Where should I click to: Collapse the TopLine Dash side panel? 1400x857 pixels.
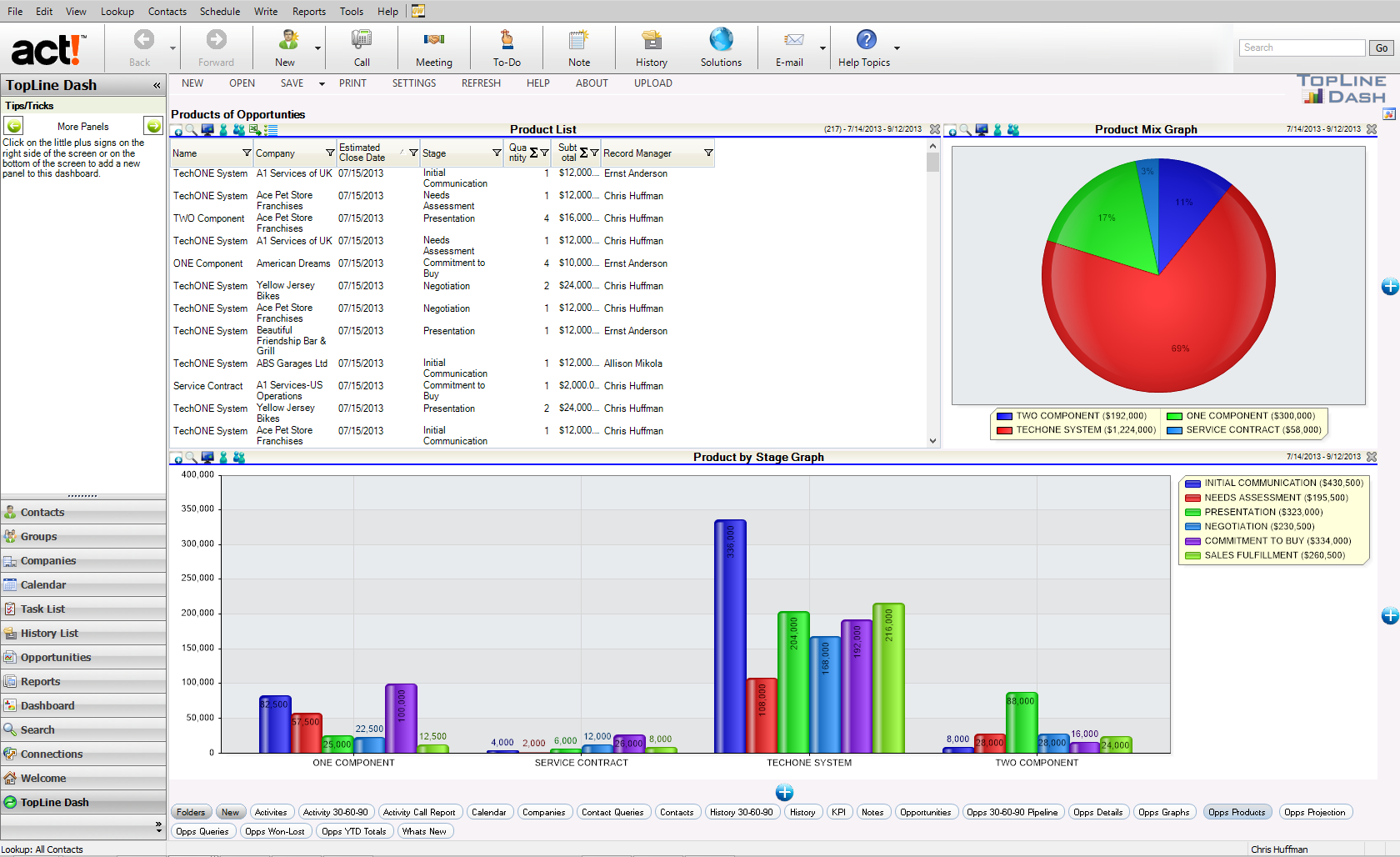[157, 86]
